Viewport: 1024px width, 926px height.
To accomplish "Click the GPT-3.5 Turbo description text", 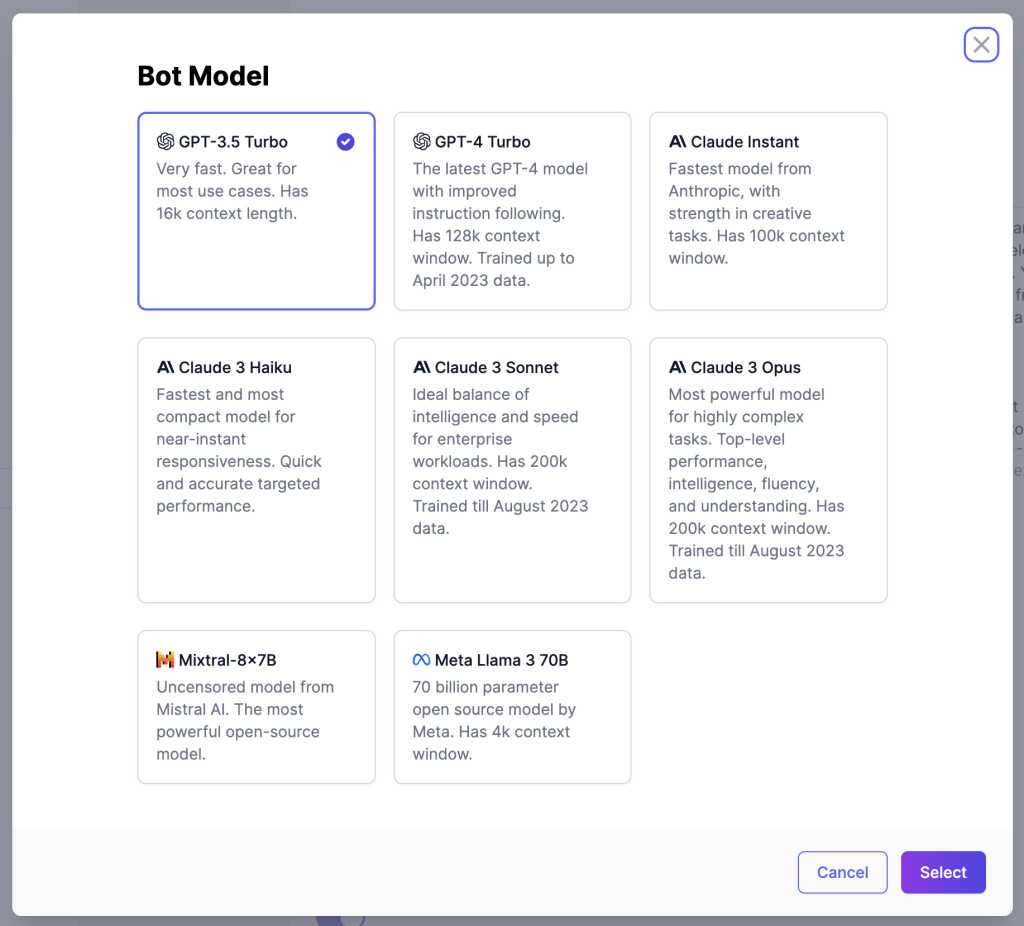I will point(232,191).
